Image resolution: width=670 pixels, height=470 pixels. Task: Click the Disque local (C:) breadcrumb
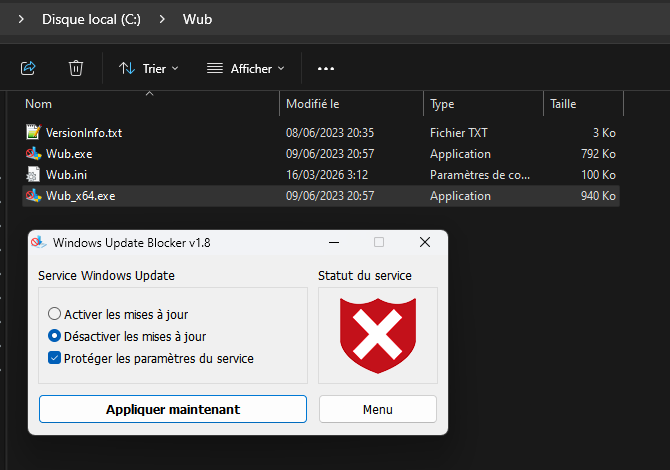point(91,19)
